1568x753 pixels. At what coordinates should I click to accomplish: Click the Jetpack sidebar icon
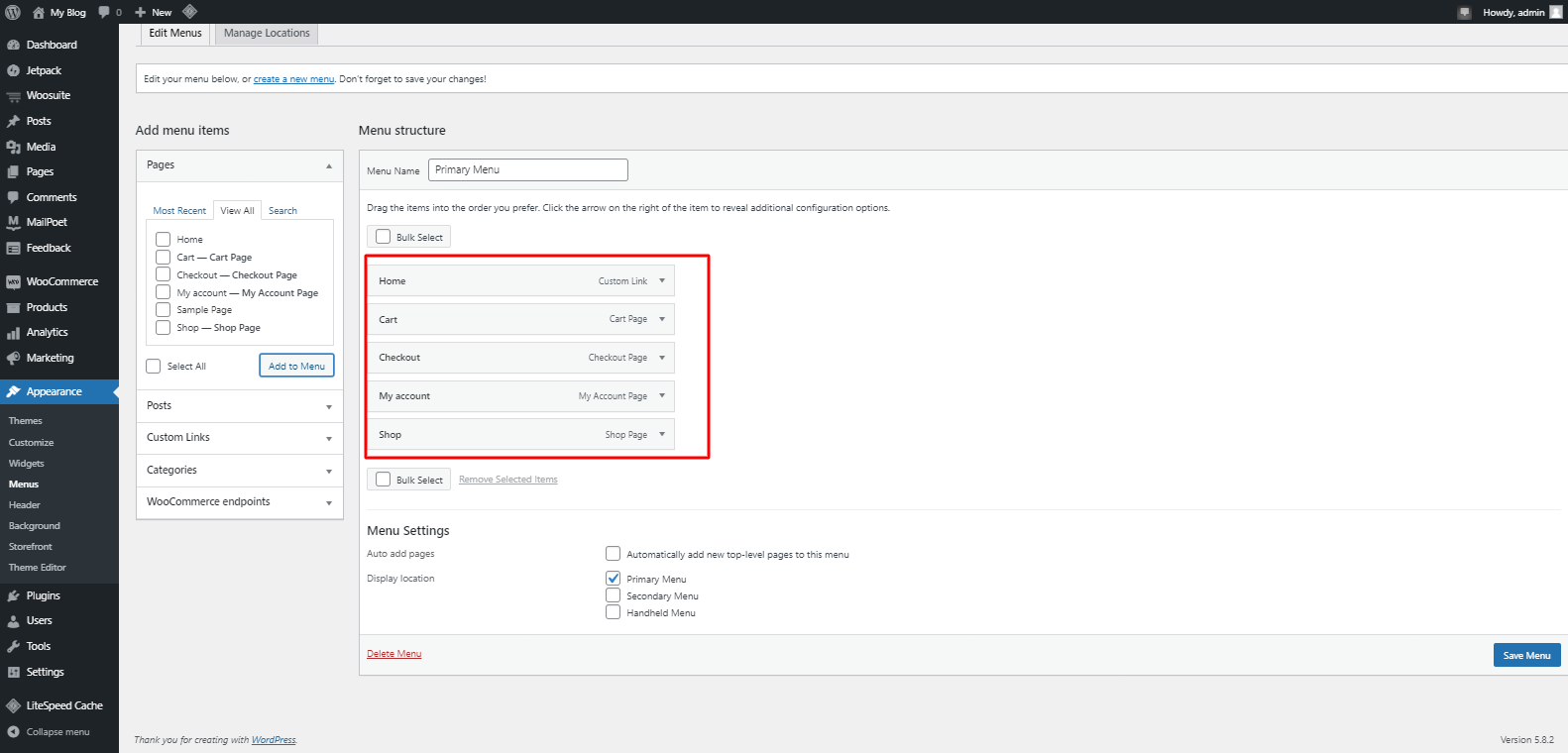13,70
